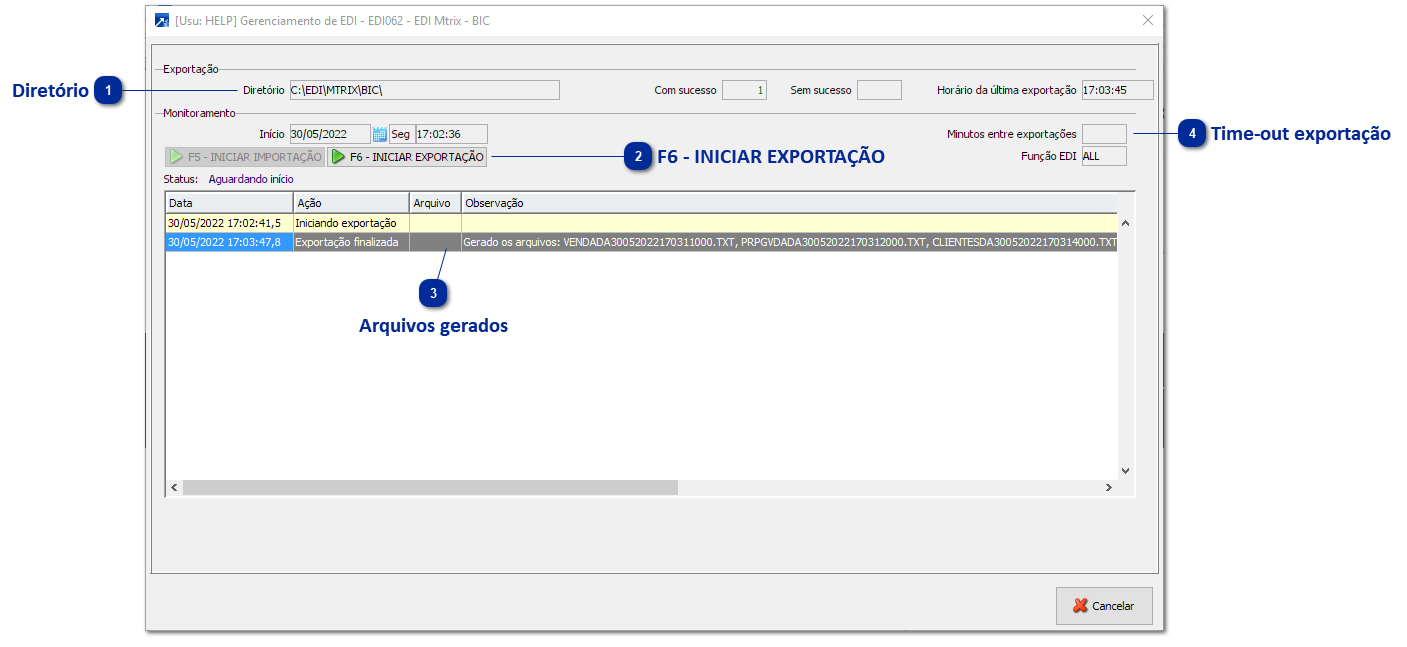Click the Com sucesso counter field
The image size is (1407, 647).
[x=744, y=89]
